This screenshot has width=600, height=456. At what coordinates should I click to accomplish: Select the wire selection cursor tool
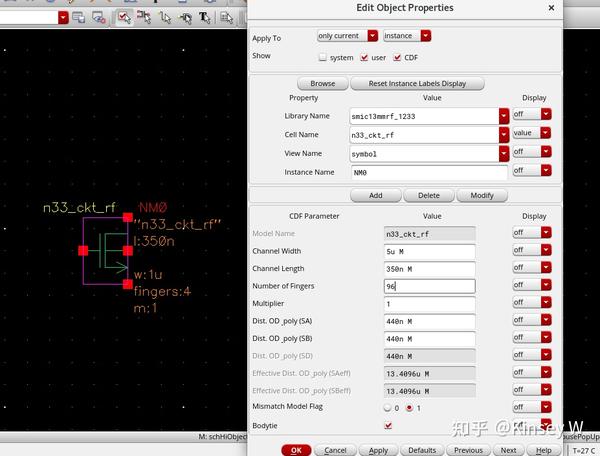click(165, 18)
